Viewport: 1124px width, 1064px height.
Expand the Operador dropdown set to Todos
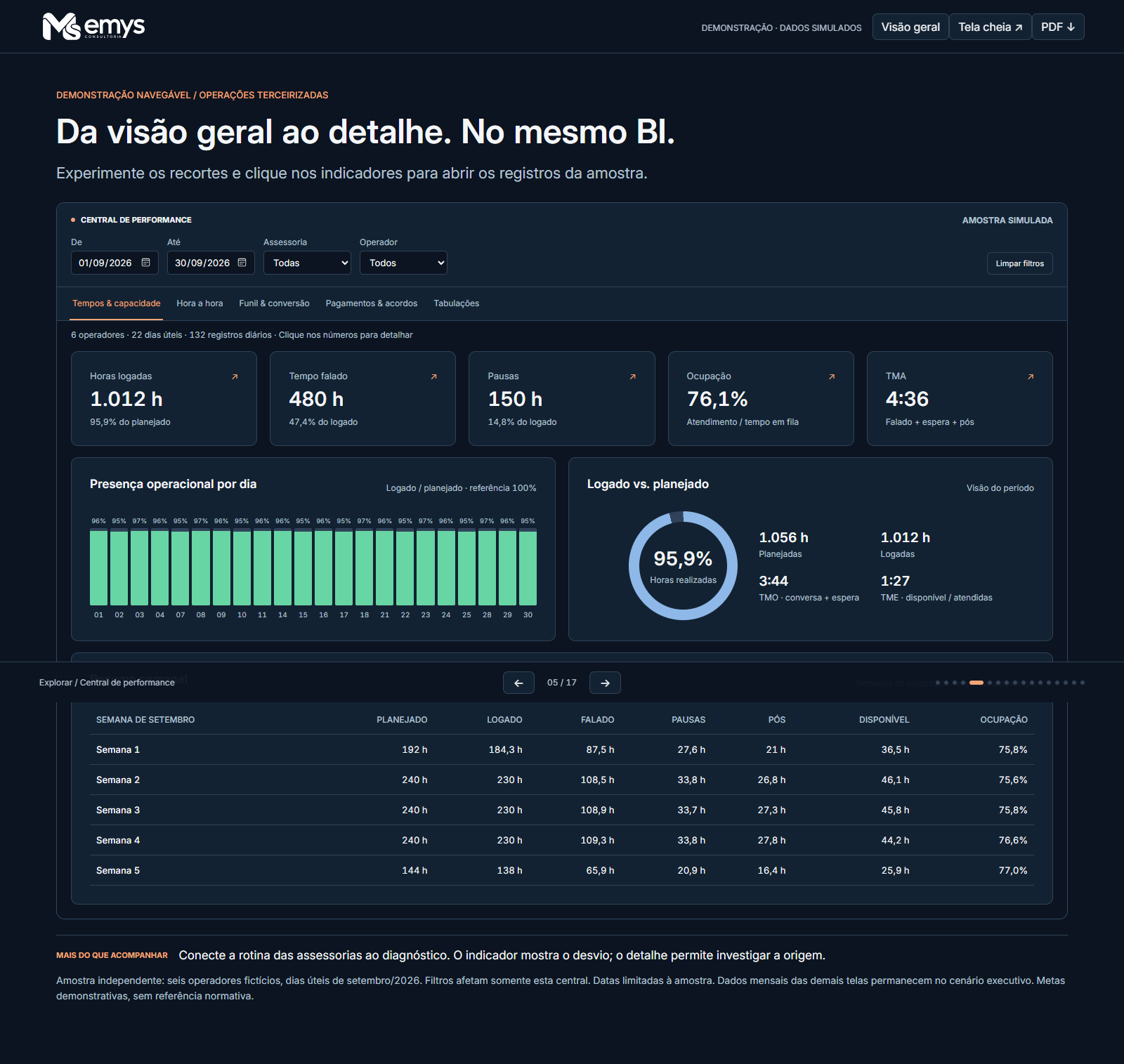pyautogui.click(x=403, y=263)
